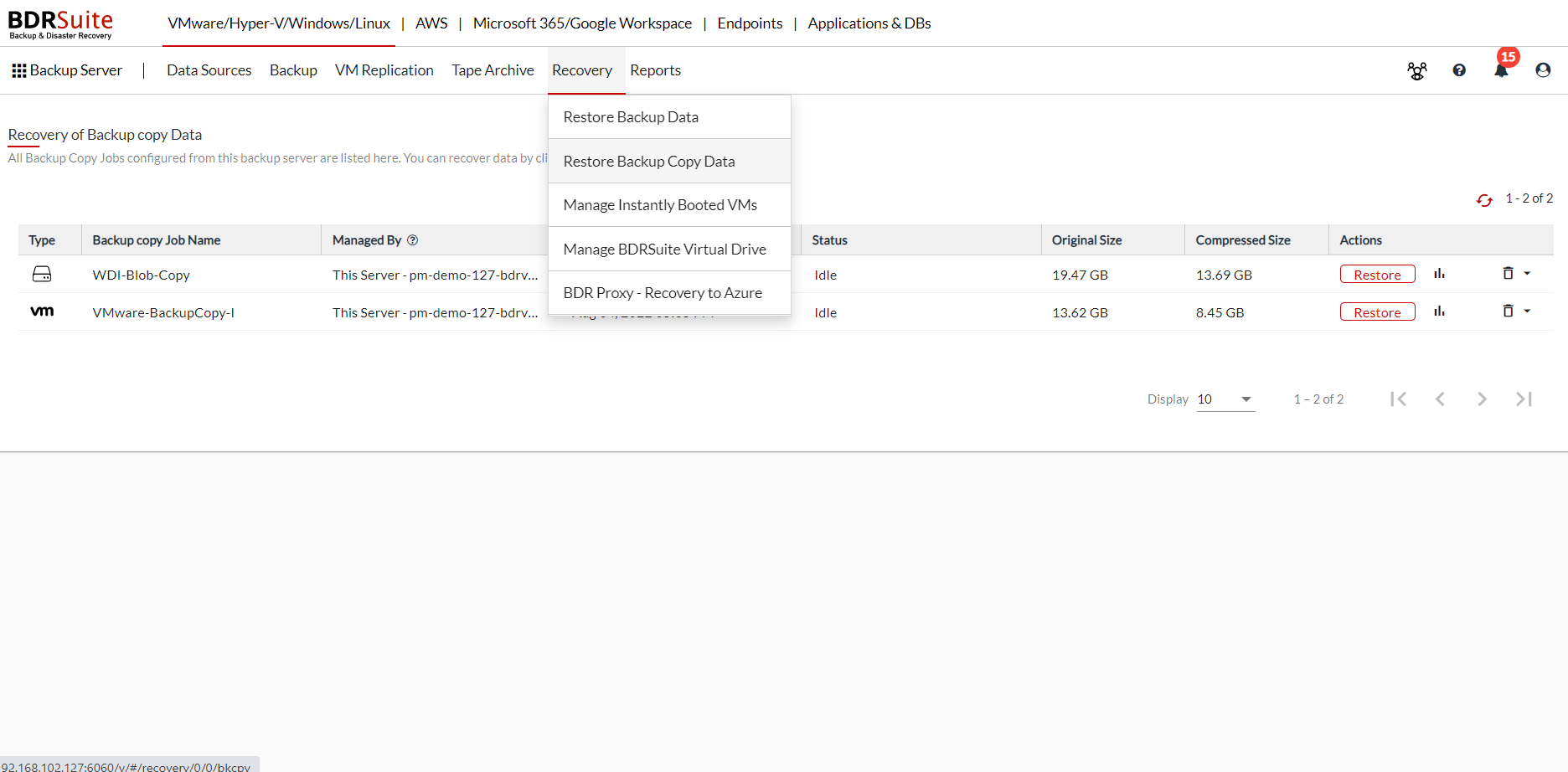Screen dimensions: 1568x772
Task: Open the Backup menu
Action: tap(293, 70)
